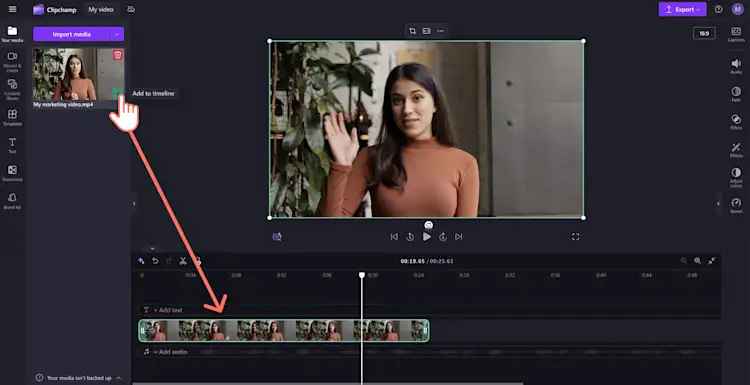Click the video preview canvas

[427, 129]
